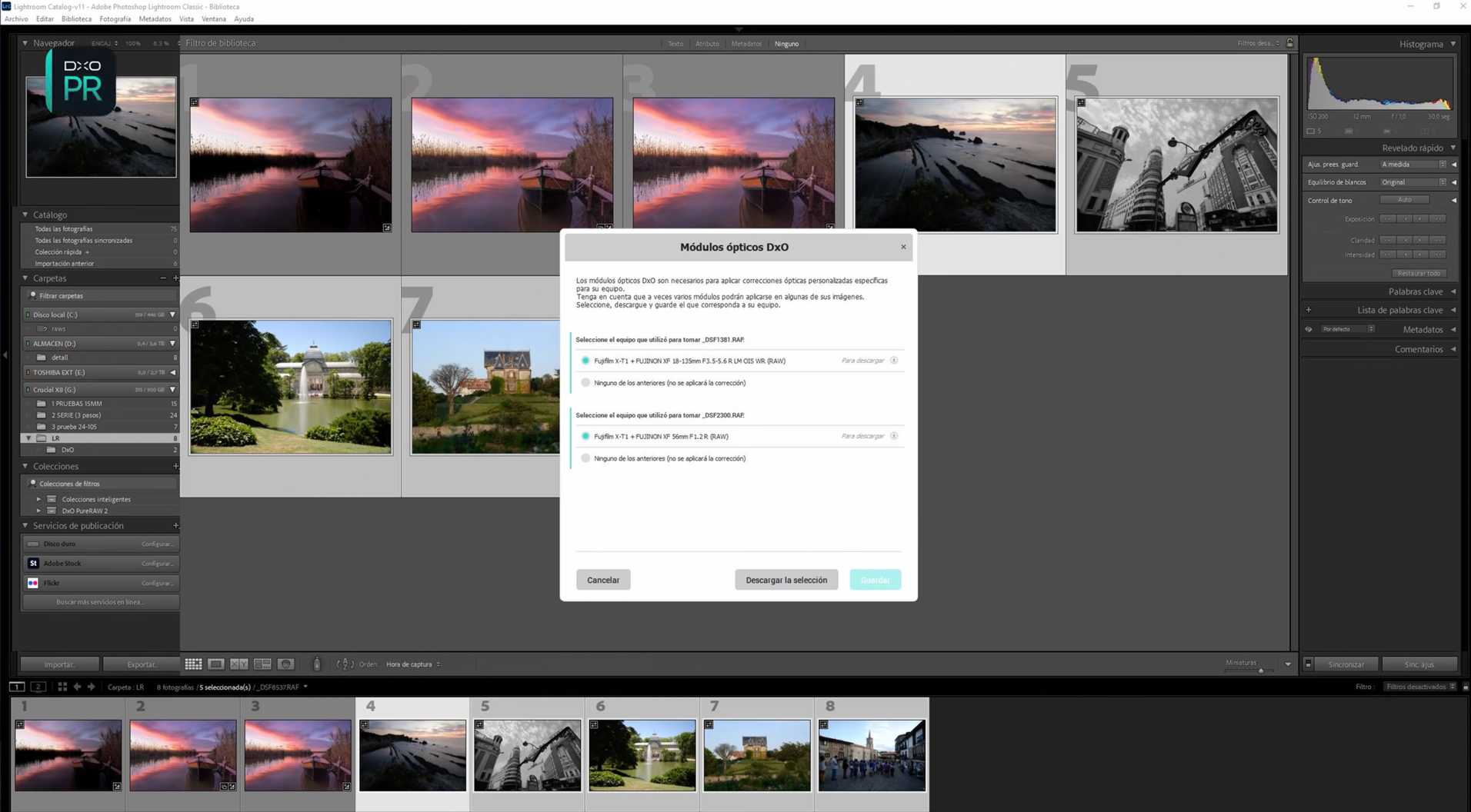Expand Colecciones inteligentes tree item
This screenshot has width=1471, height=812.
coord(38,499)
